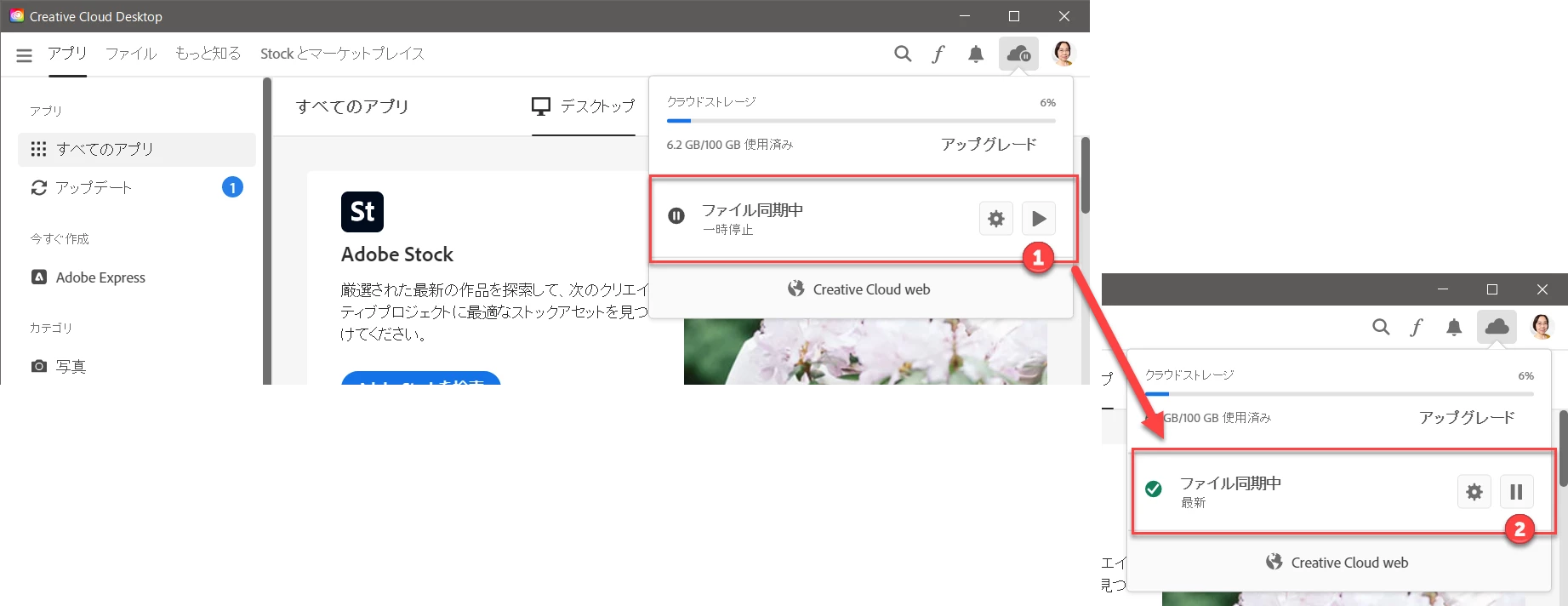Resume file sync with the play button
This screenshot has width=1568, height=606.
1039,219
